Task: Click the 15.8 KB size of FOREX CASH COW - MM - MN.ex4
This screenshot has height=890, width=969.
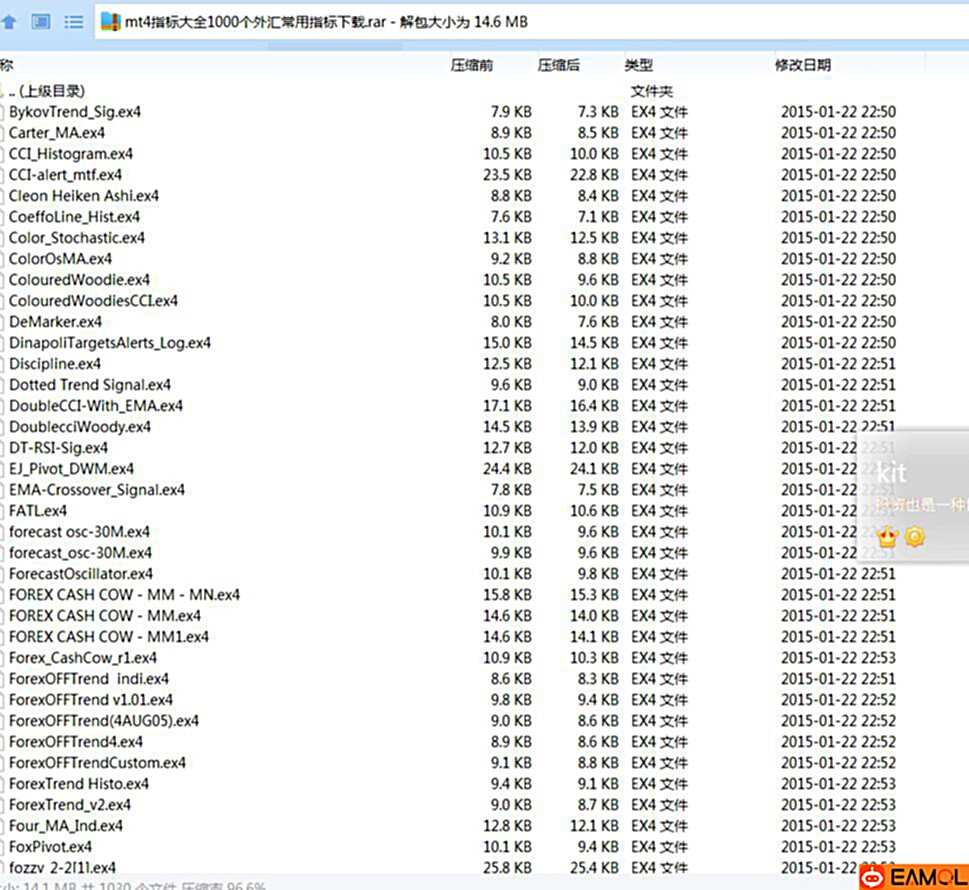Action: (x=507, y=595)
